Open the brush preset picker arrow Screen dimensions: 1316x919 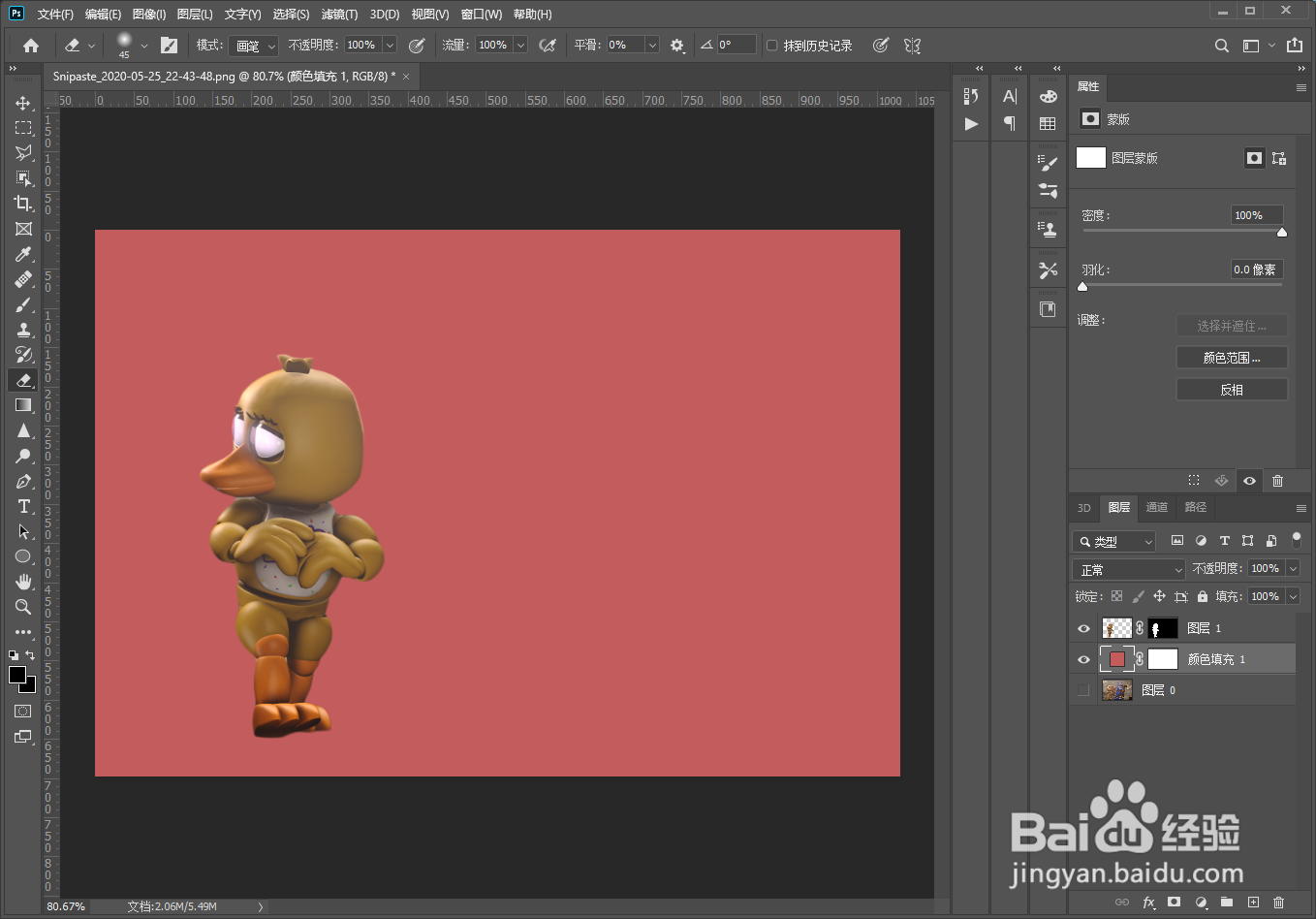click(144, 46)
